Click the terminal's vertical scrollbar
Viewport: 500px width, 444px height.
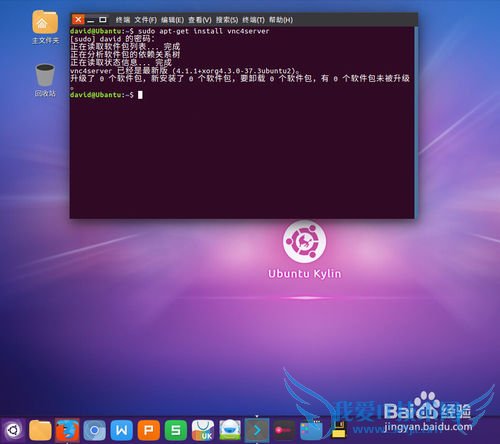416,122
